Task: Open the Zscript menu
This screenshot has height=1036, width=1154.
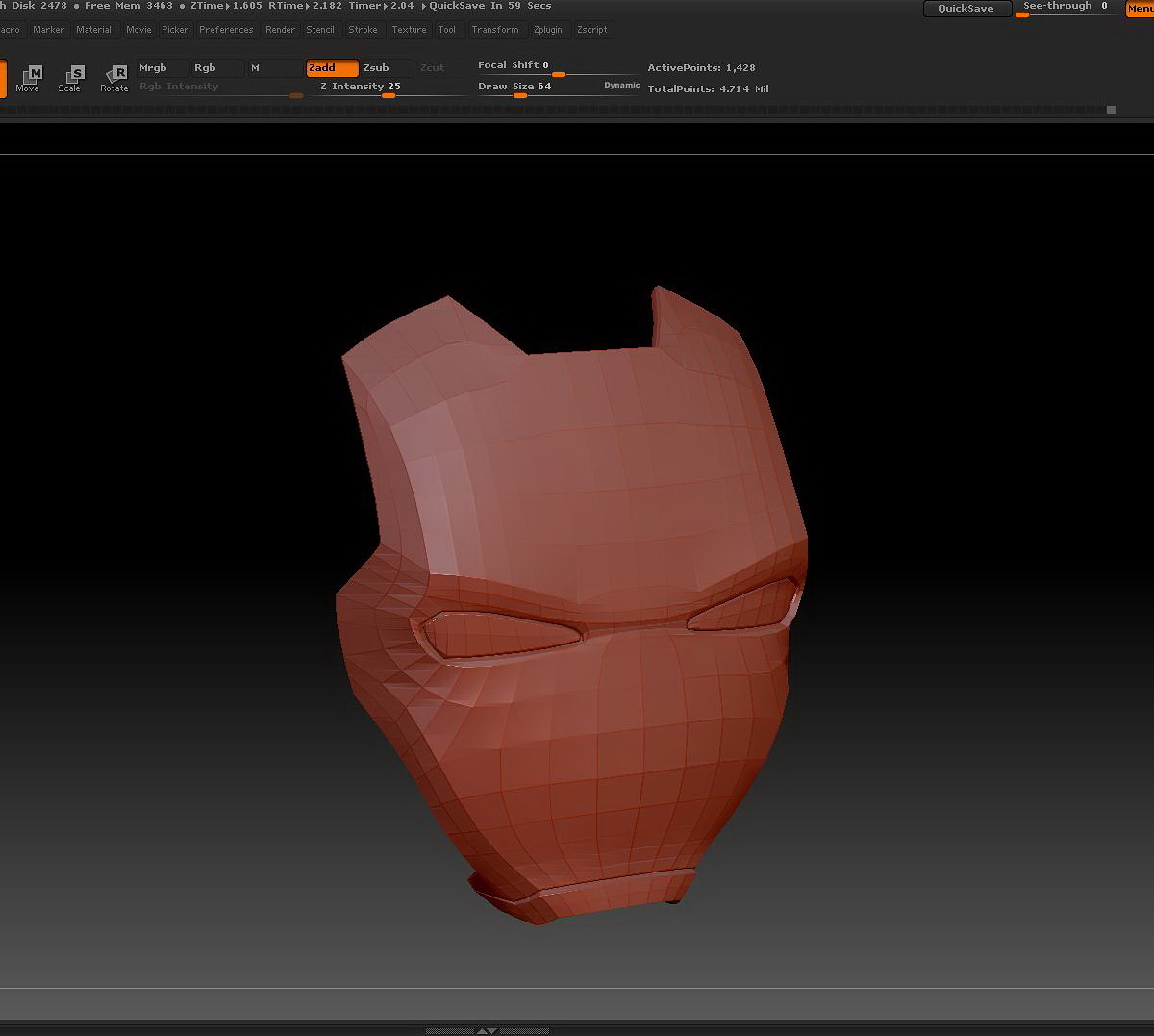Action: coord(592,30)
